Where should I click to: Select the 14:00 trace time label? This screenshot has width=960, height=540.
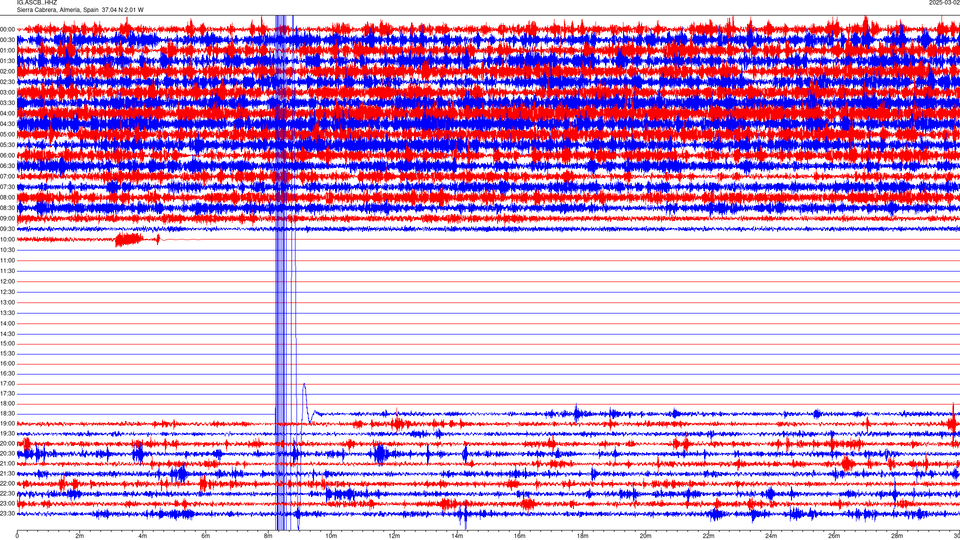(x=7, y=323)
